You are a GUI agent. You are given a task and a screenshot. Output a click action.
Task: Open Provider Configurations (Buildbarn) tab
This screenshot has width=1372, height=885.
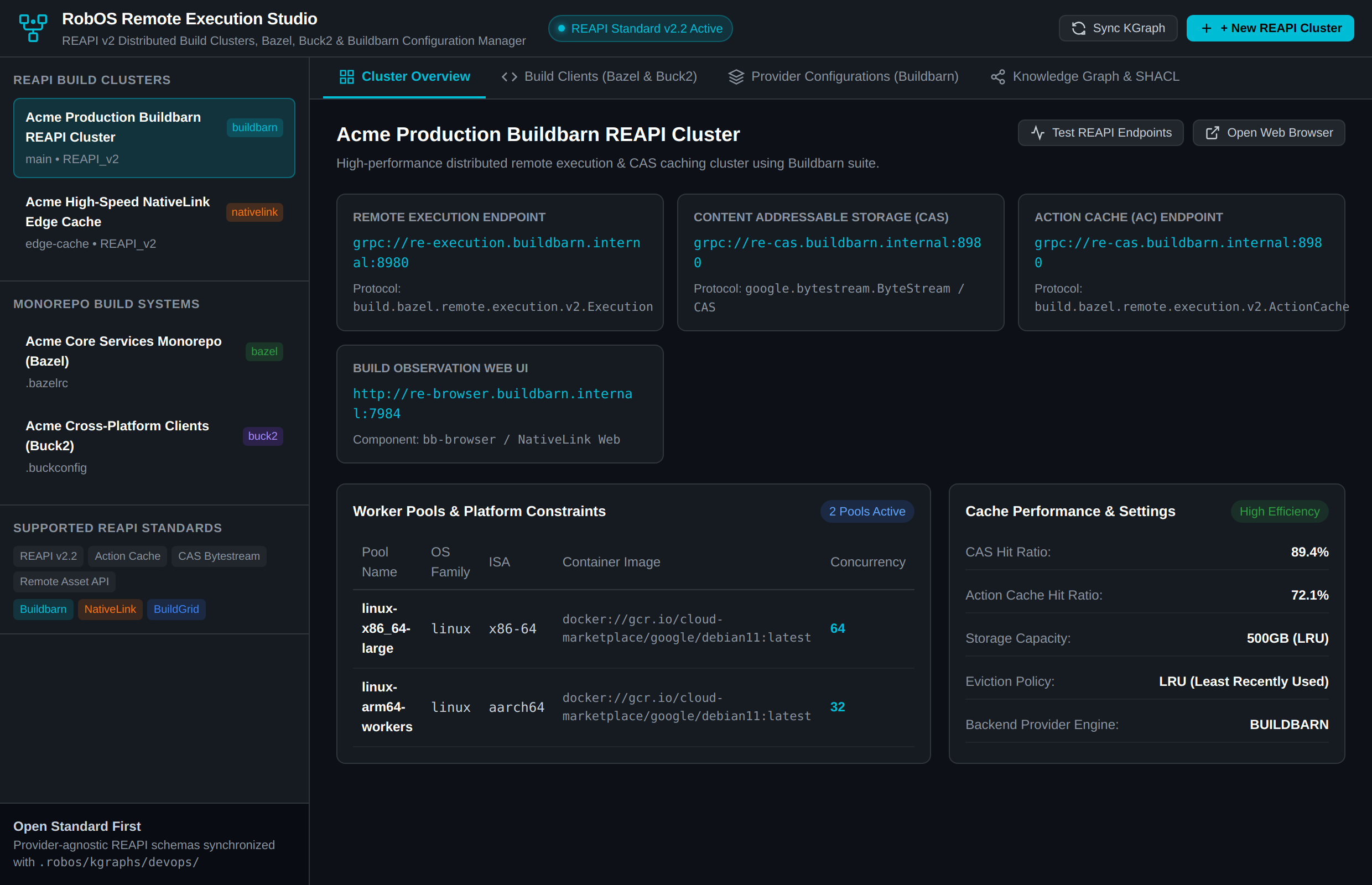point(843,76)
